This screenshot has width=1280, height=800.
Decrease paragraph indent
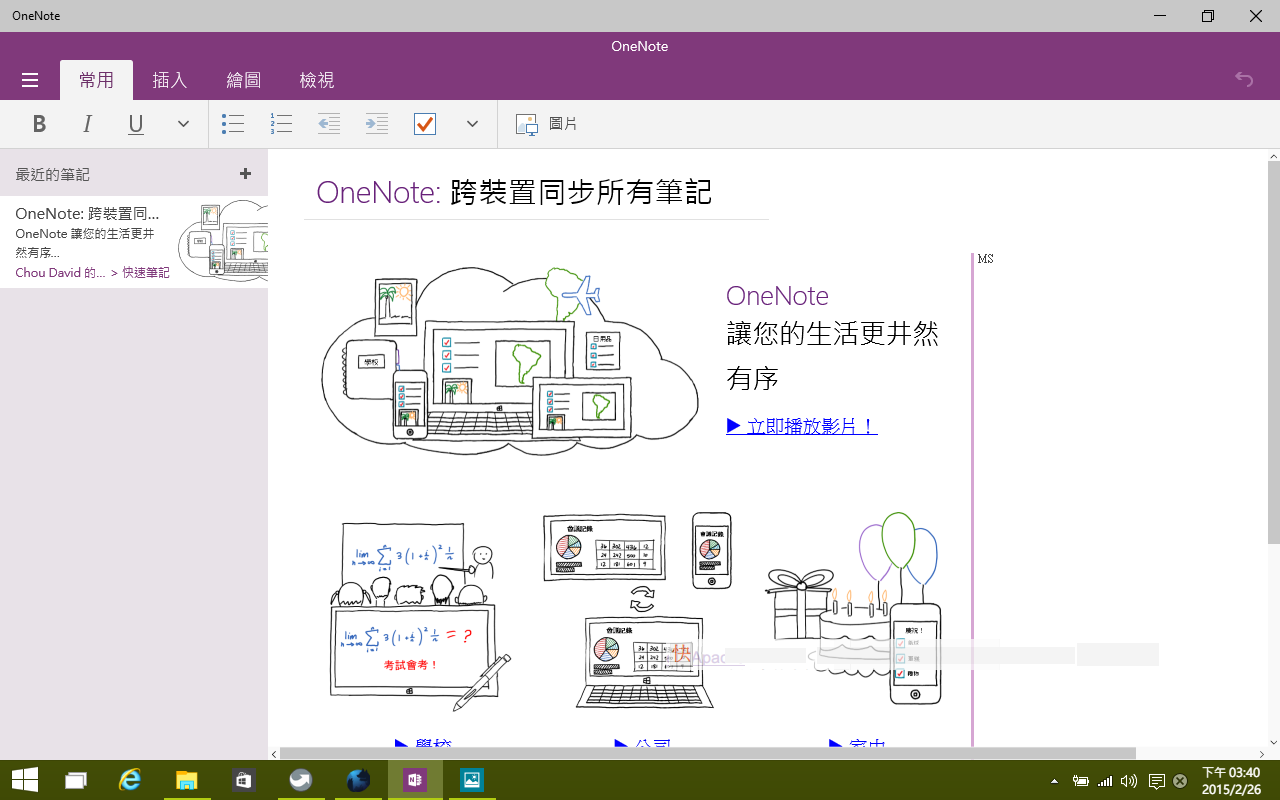329,124
